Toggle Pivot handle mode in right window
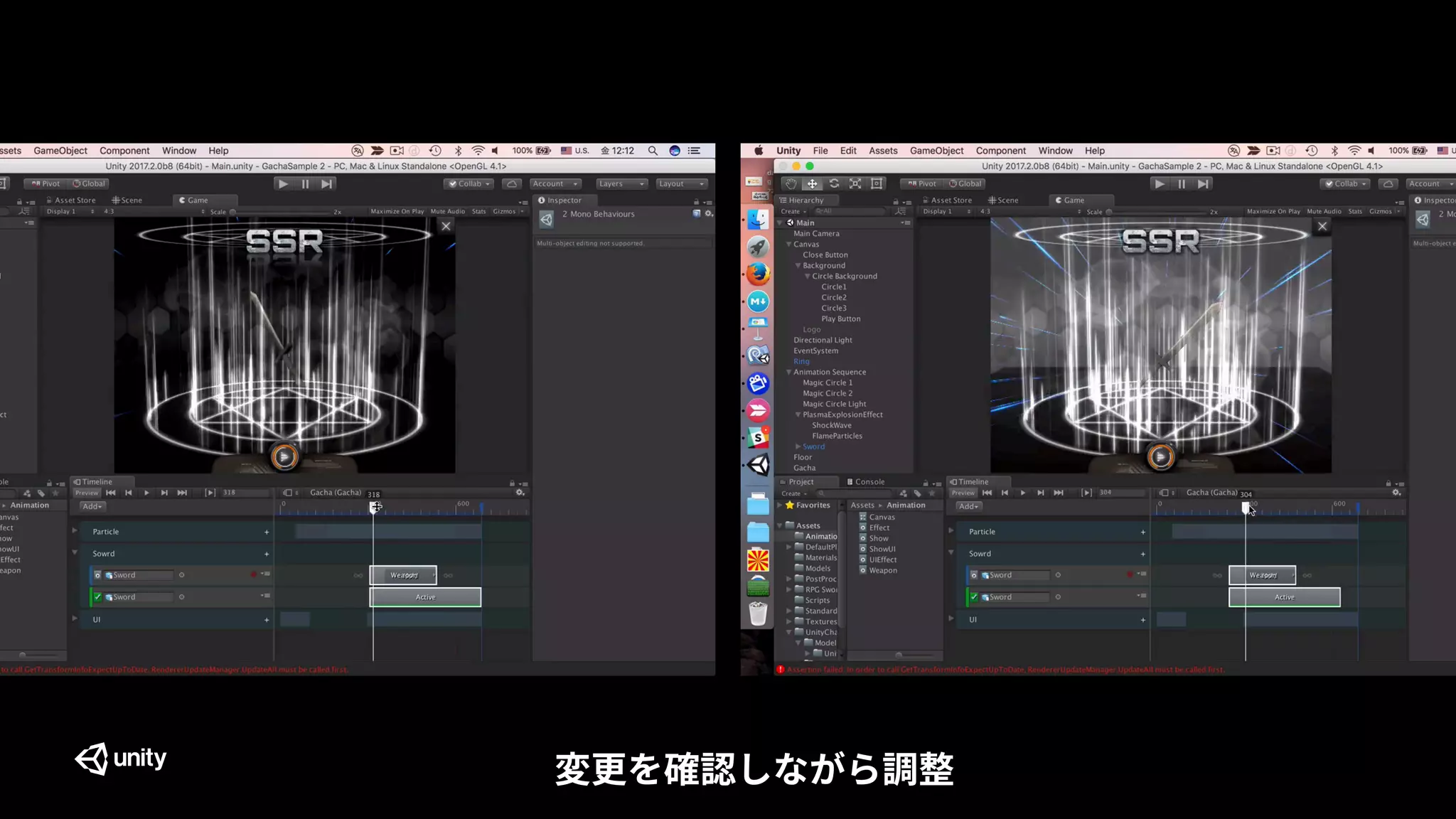This screenshot has height=819, width=1456. [922, 183]
